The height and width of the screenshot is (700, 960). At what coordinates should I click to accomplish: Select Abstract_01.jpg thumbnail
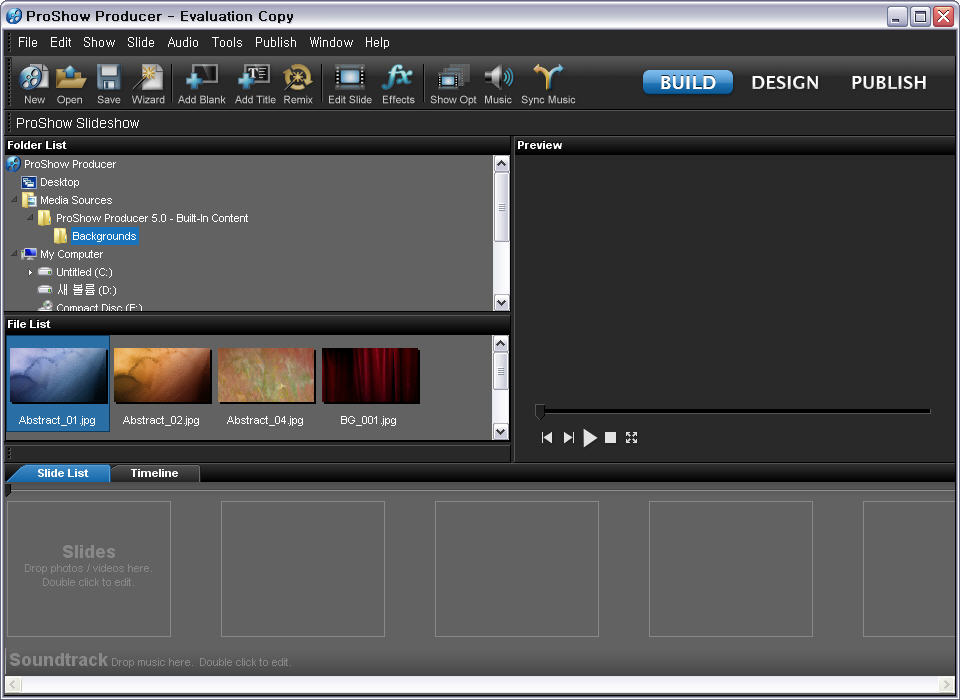pyautogui.click(x=58, y=383)
